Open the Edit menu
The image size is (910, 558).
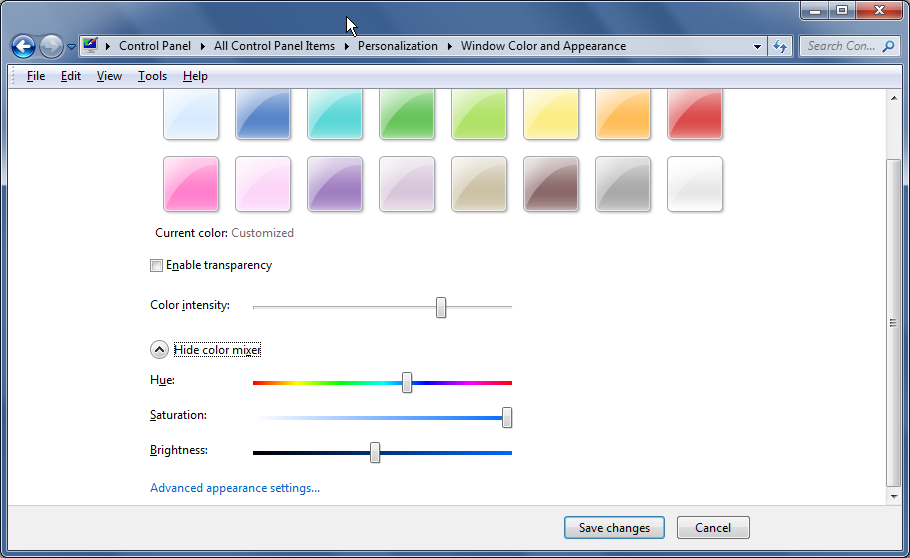pyautogui.click(x=71, y=76)
